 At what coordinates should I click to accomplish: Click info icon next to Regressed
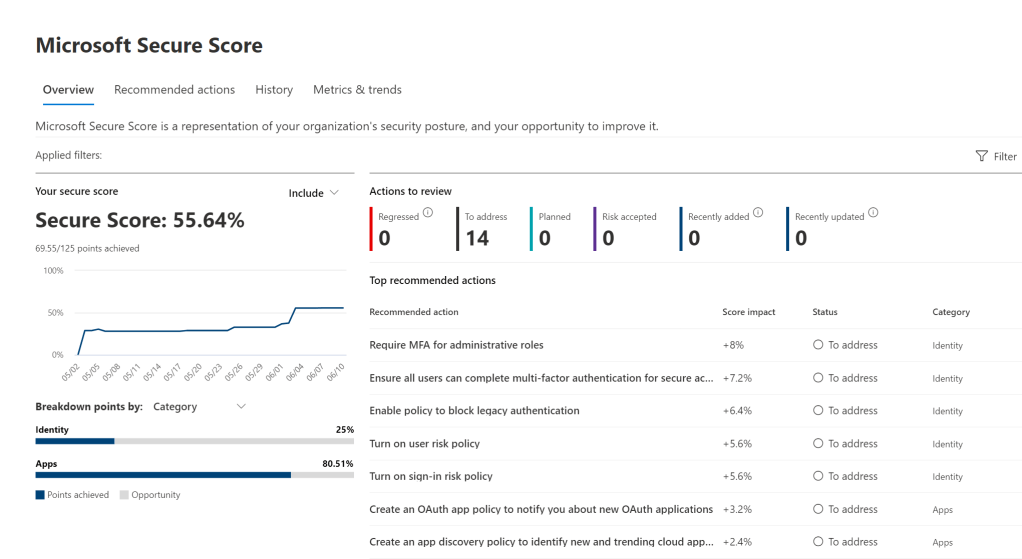tap(428, 212)
